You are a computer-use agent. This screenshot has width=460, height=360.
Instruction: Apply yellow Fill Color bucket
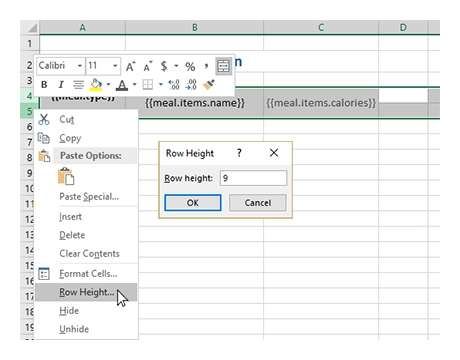96,85
